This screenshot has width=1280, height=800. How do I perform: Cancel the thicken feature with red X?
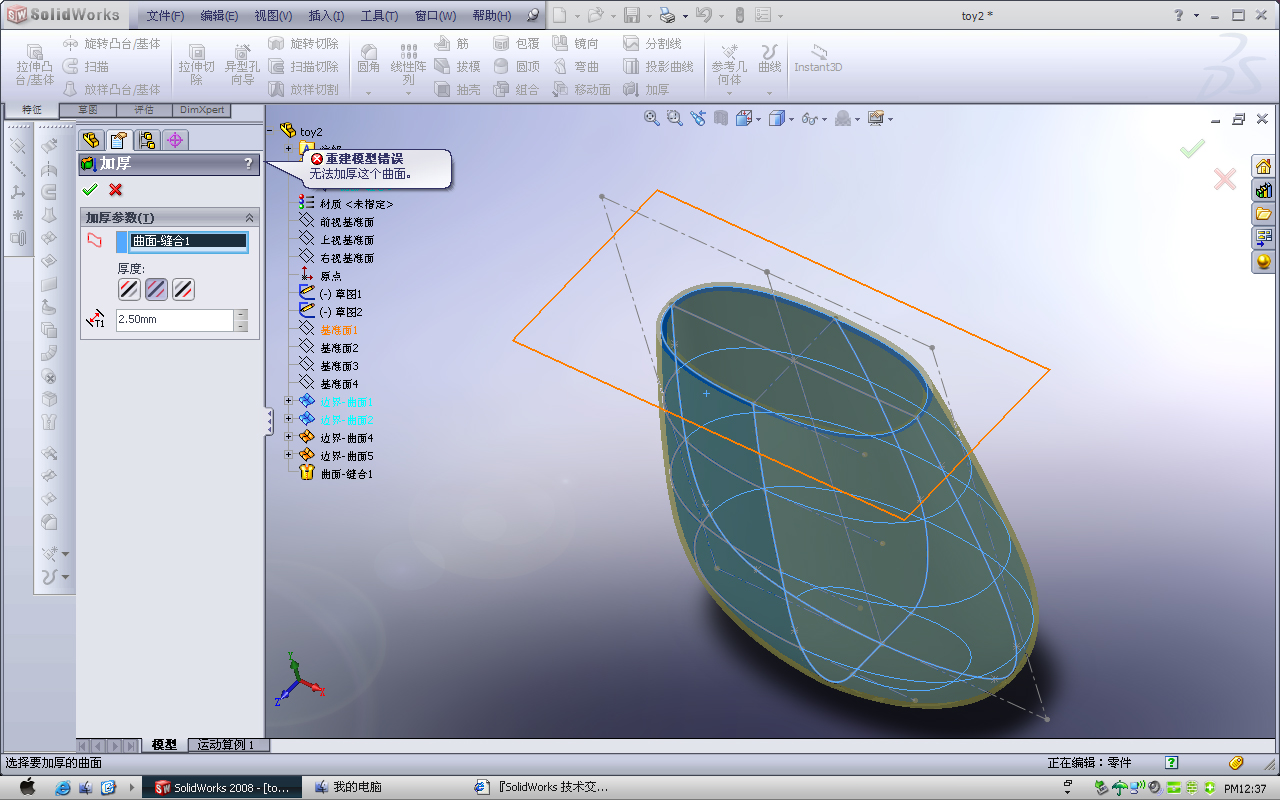[x=116, y=189]
